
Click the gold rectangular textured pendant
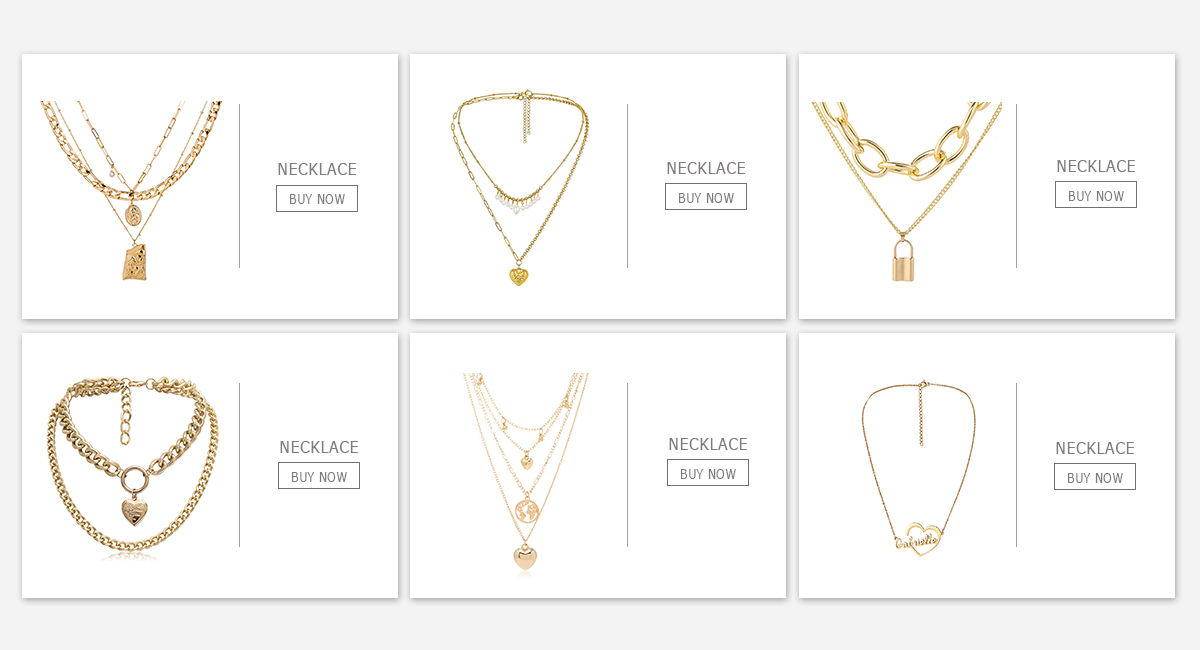(134, 261)
